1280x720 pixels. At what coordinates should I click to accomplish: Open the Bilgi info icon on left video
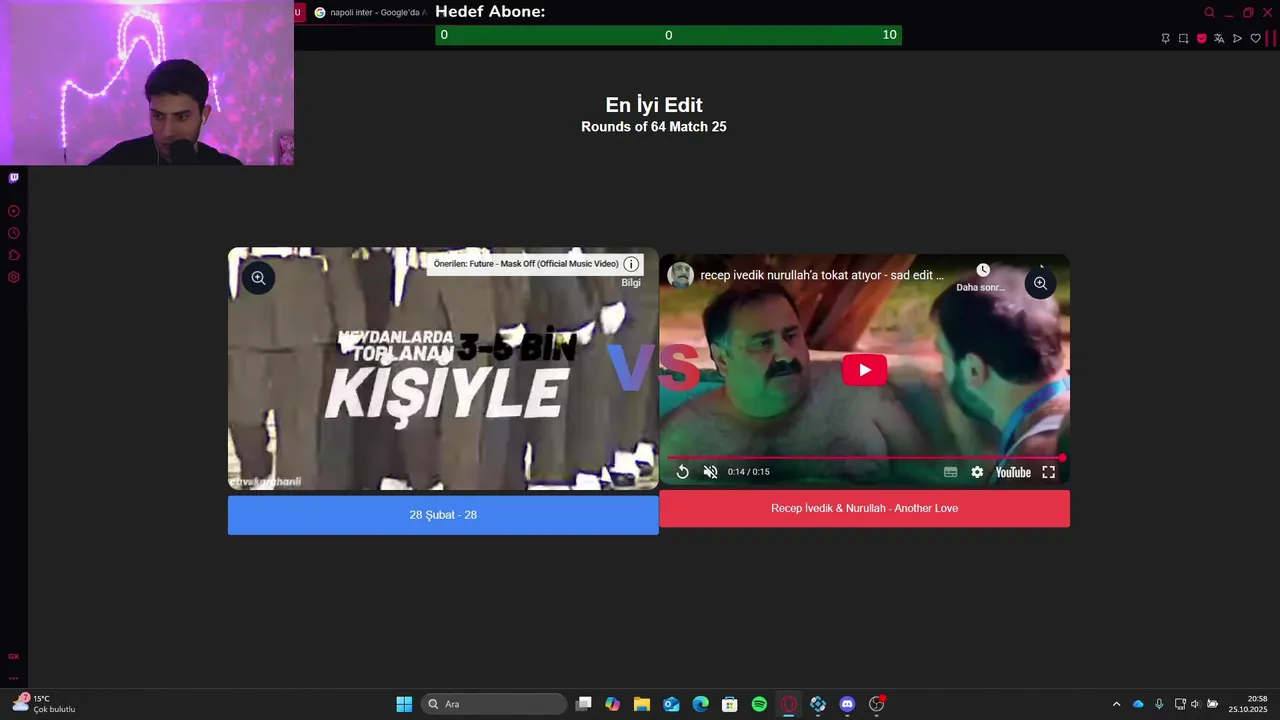pos(631,264)
